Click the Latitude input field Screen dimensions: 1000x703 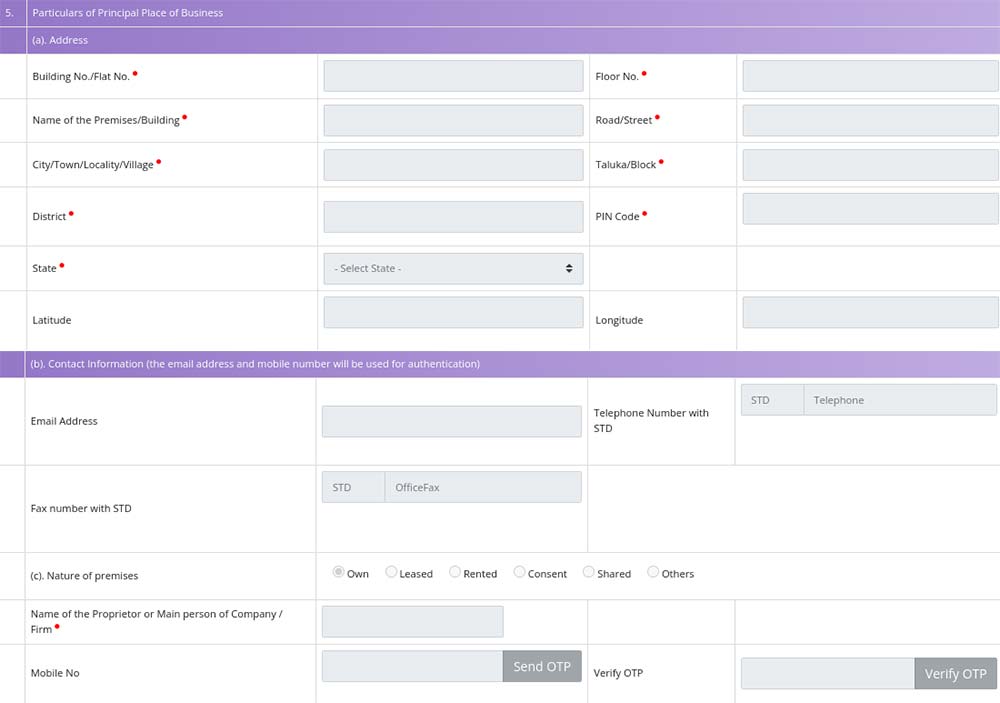pos(453,313)
